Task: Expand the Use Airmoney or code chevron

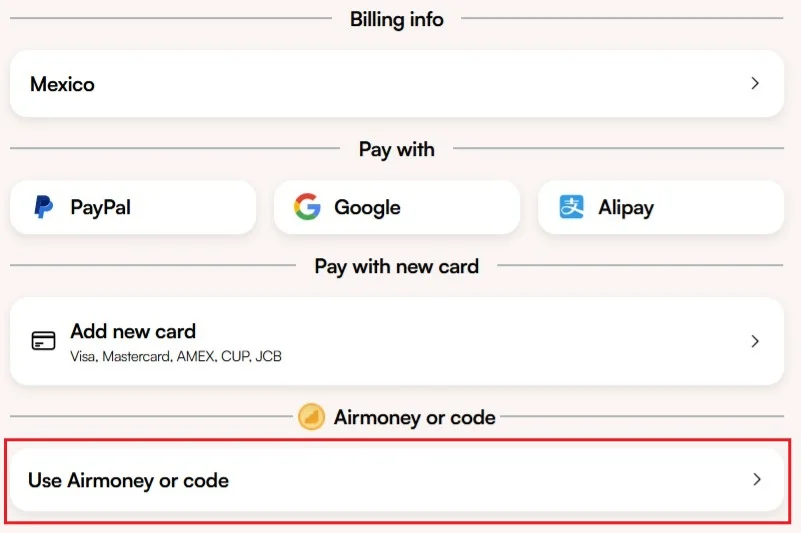Action: (757, 480)
